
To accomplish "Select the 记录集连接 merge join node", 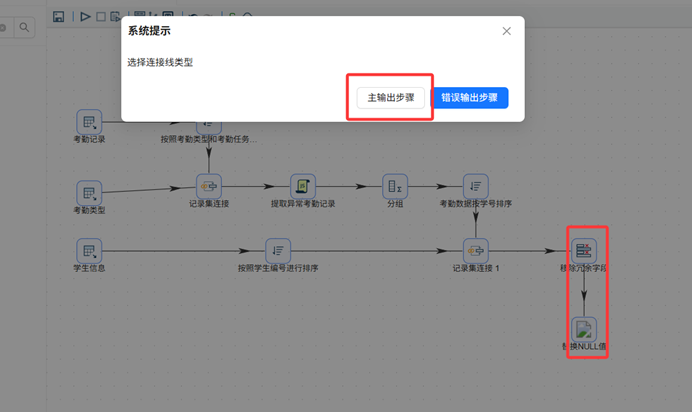I will [x=209, y=187].
